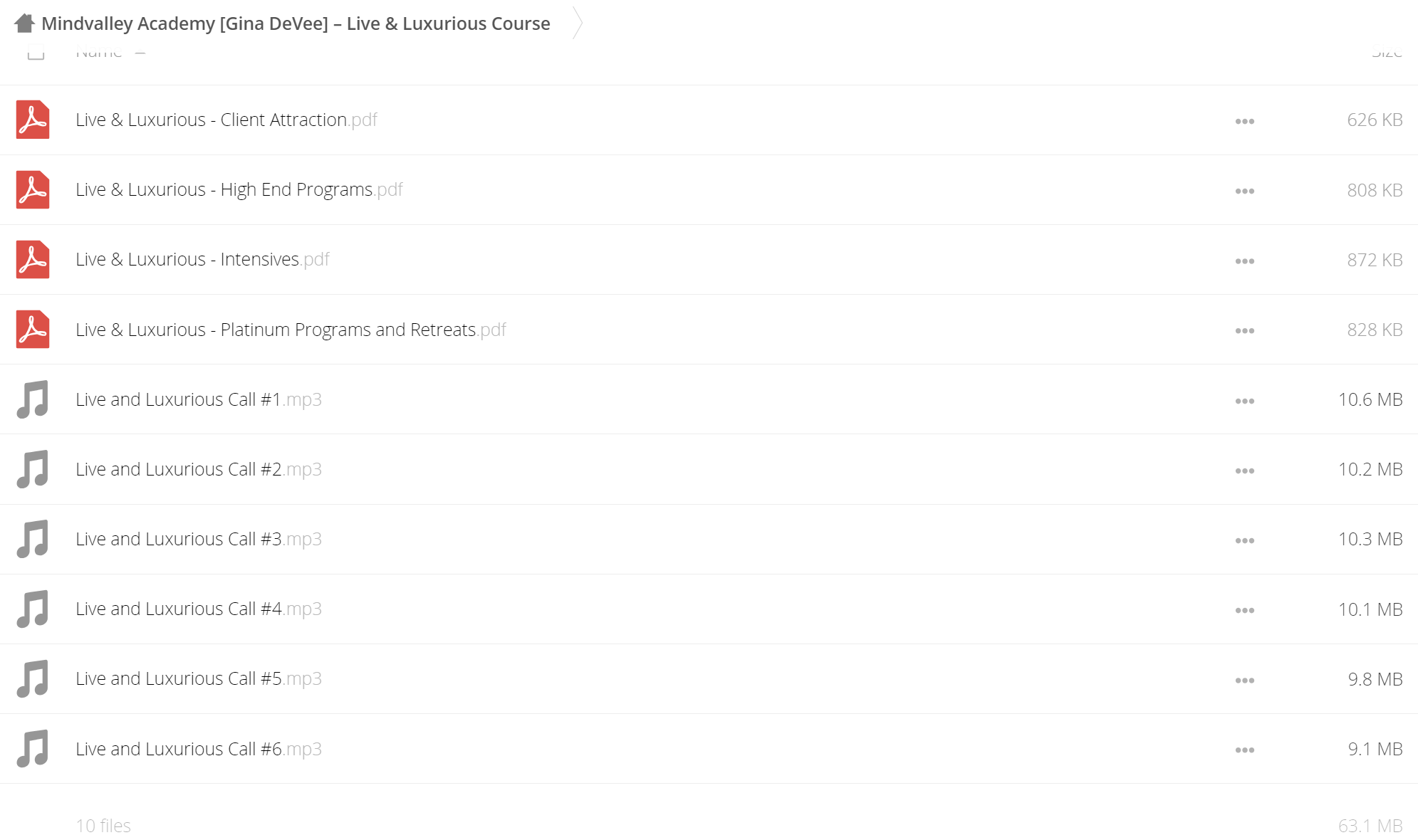Click PDF icon for Intensives file
Screen dimensions: 1418x840
[x=33, y=259]
